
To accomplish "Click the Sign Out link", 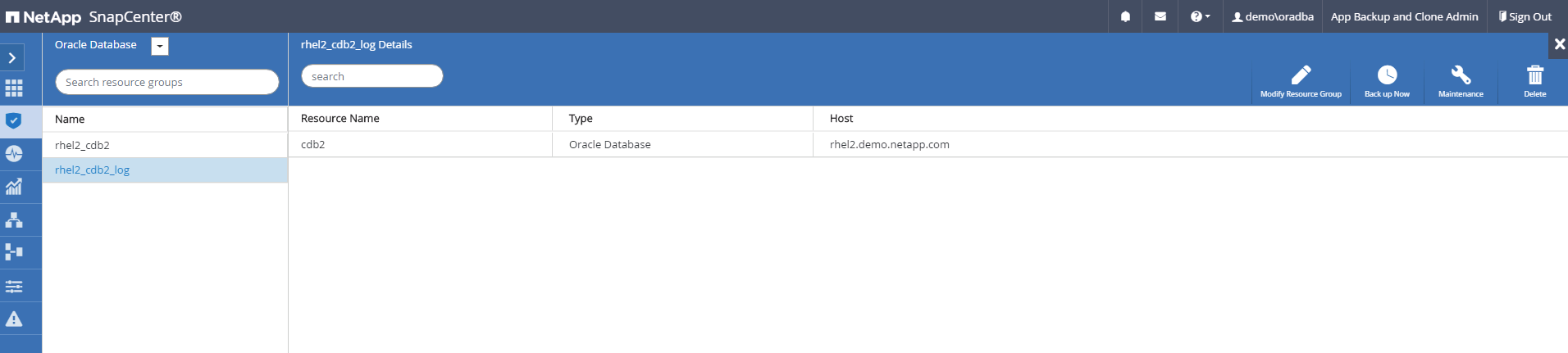I will click(1525, 16).
